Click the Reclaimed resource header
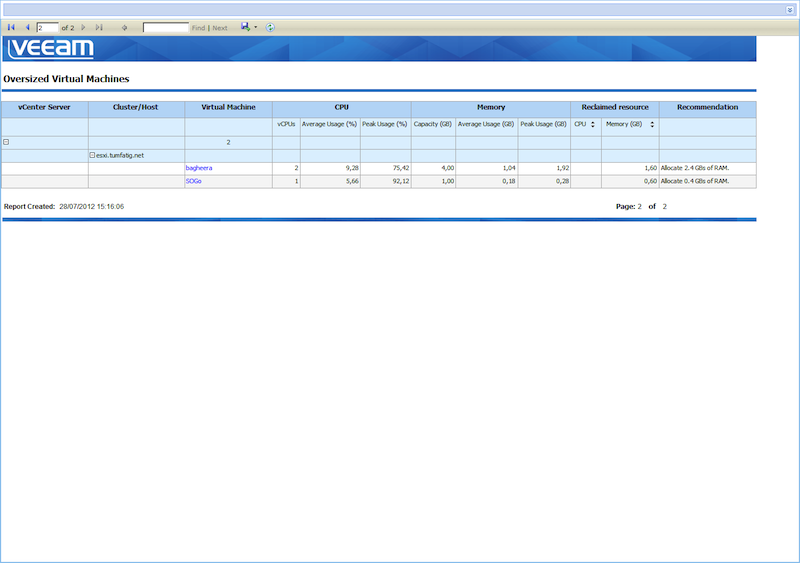The width and height of the screenshot is (800, 563). pos(615,107)
